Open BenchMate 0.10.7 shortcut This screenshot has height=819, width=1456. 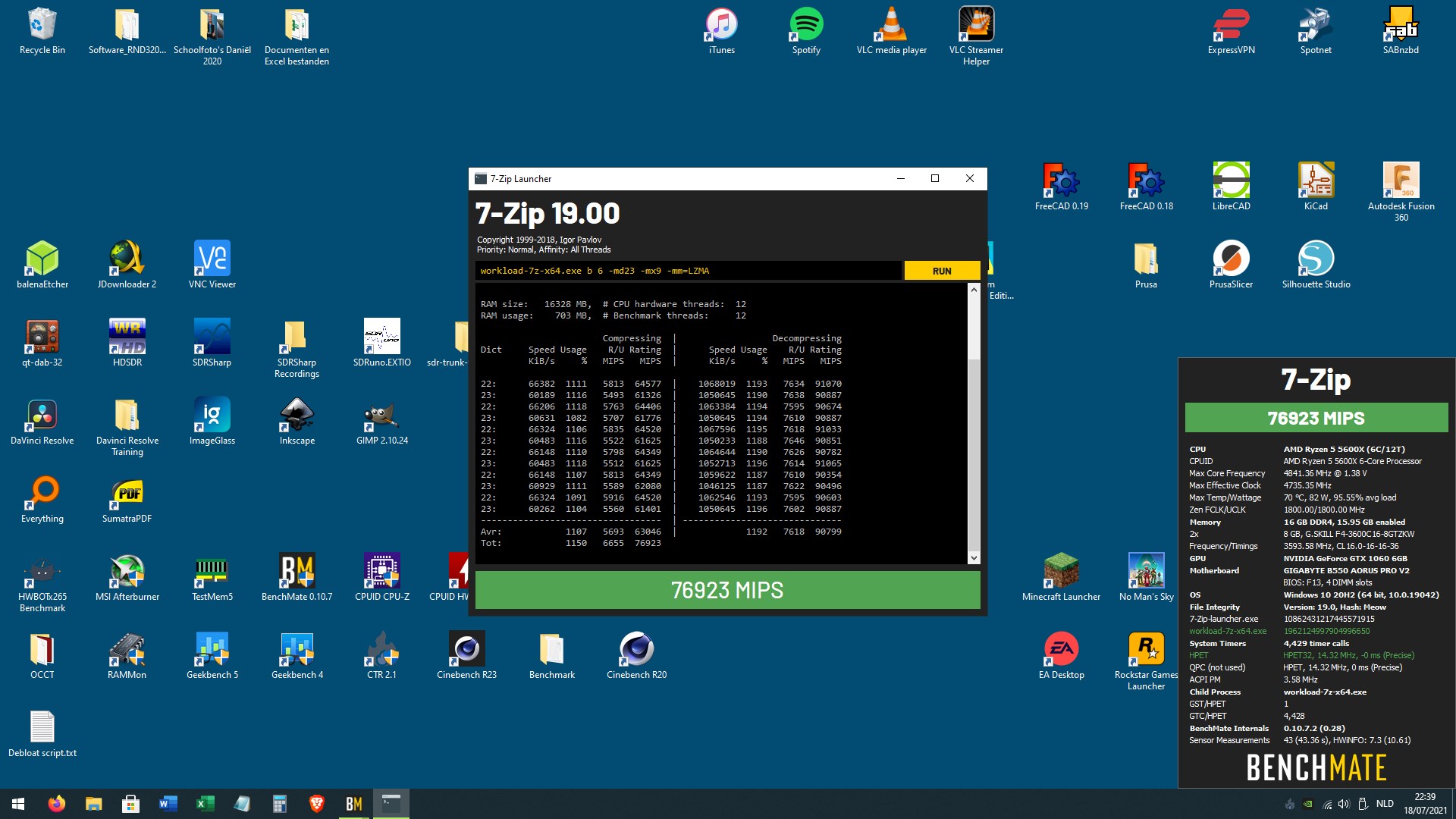point(297,578)
